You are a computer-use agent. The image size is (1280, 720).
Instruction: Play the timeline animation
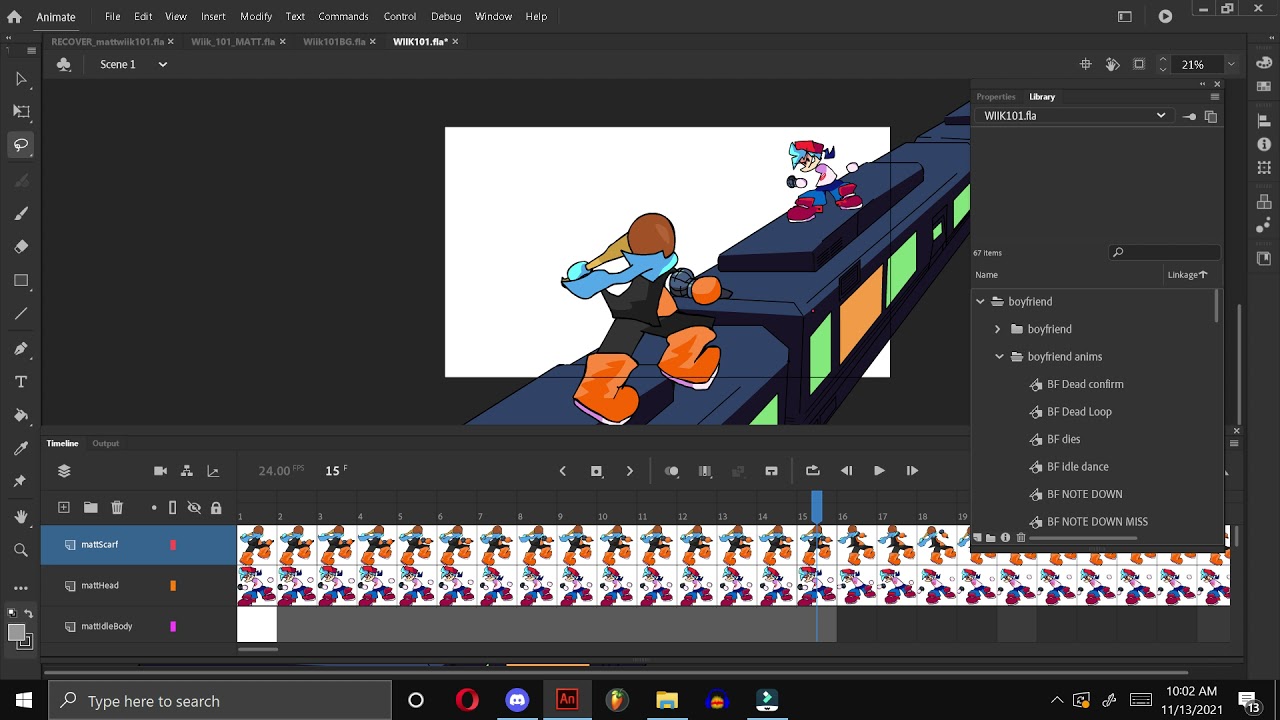pyautogui.click(x=879, y=471)
